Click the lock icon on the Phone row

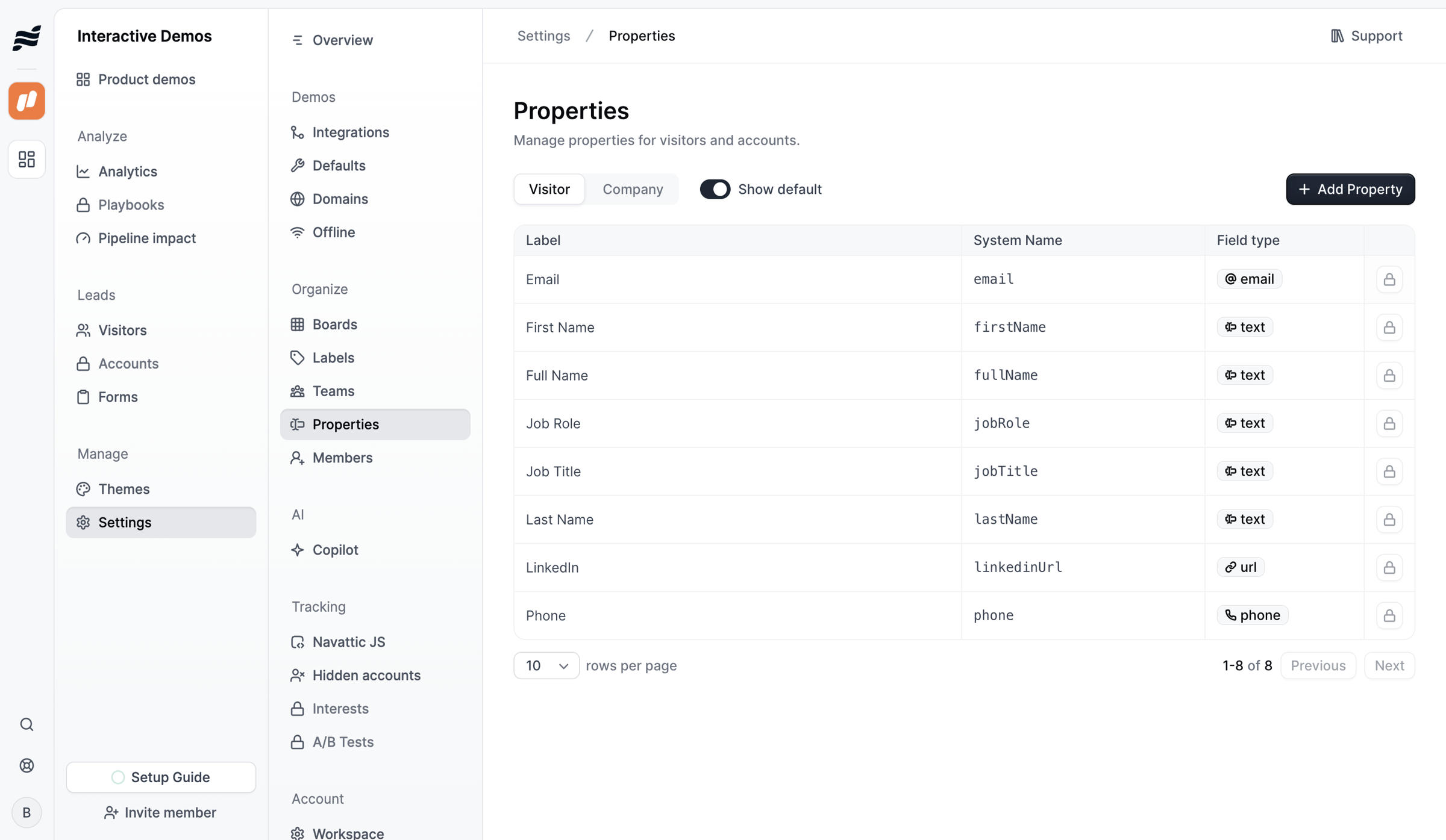pos(1389,615)
